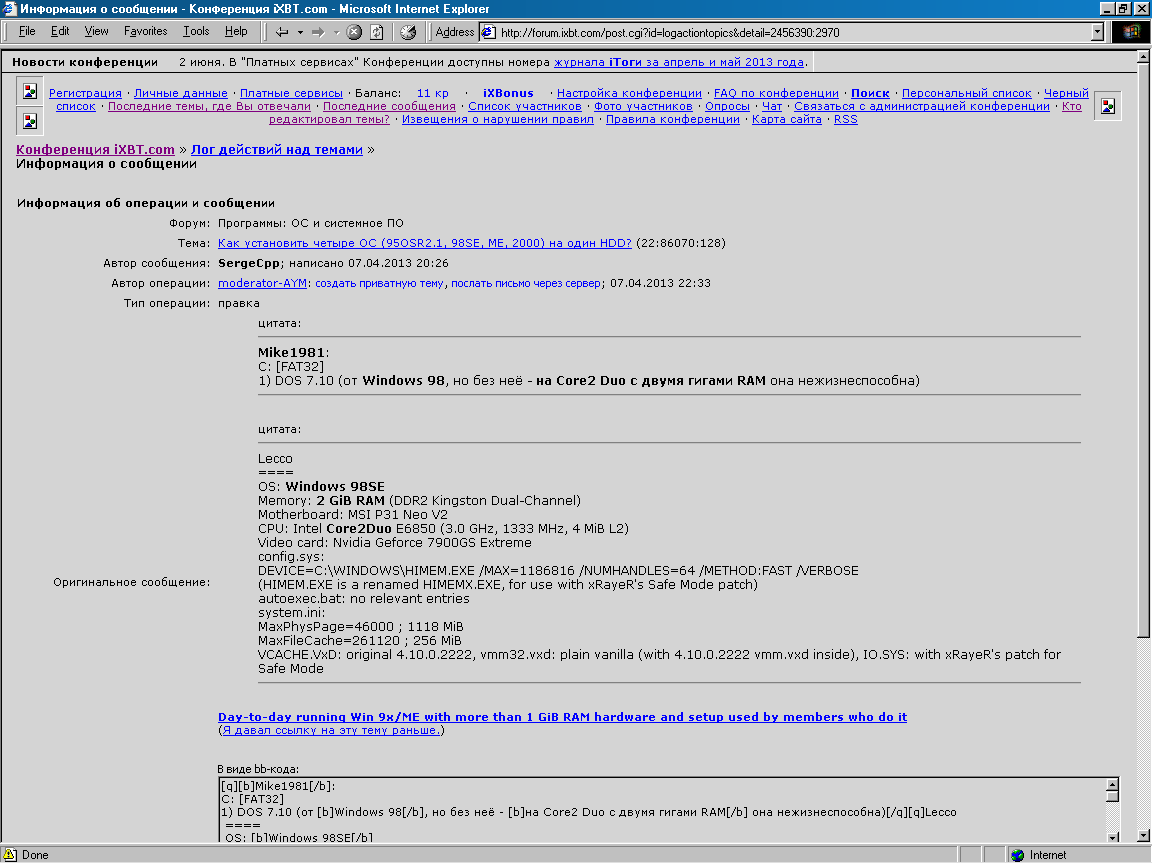Click создать приватную тему link
The width and height of the screenshot is (1152, 864).
pyautogui.click(x=379, y=284)
